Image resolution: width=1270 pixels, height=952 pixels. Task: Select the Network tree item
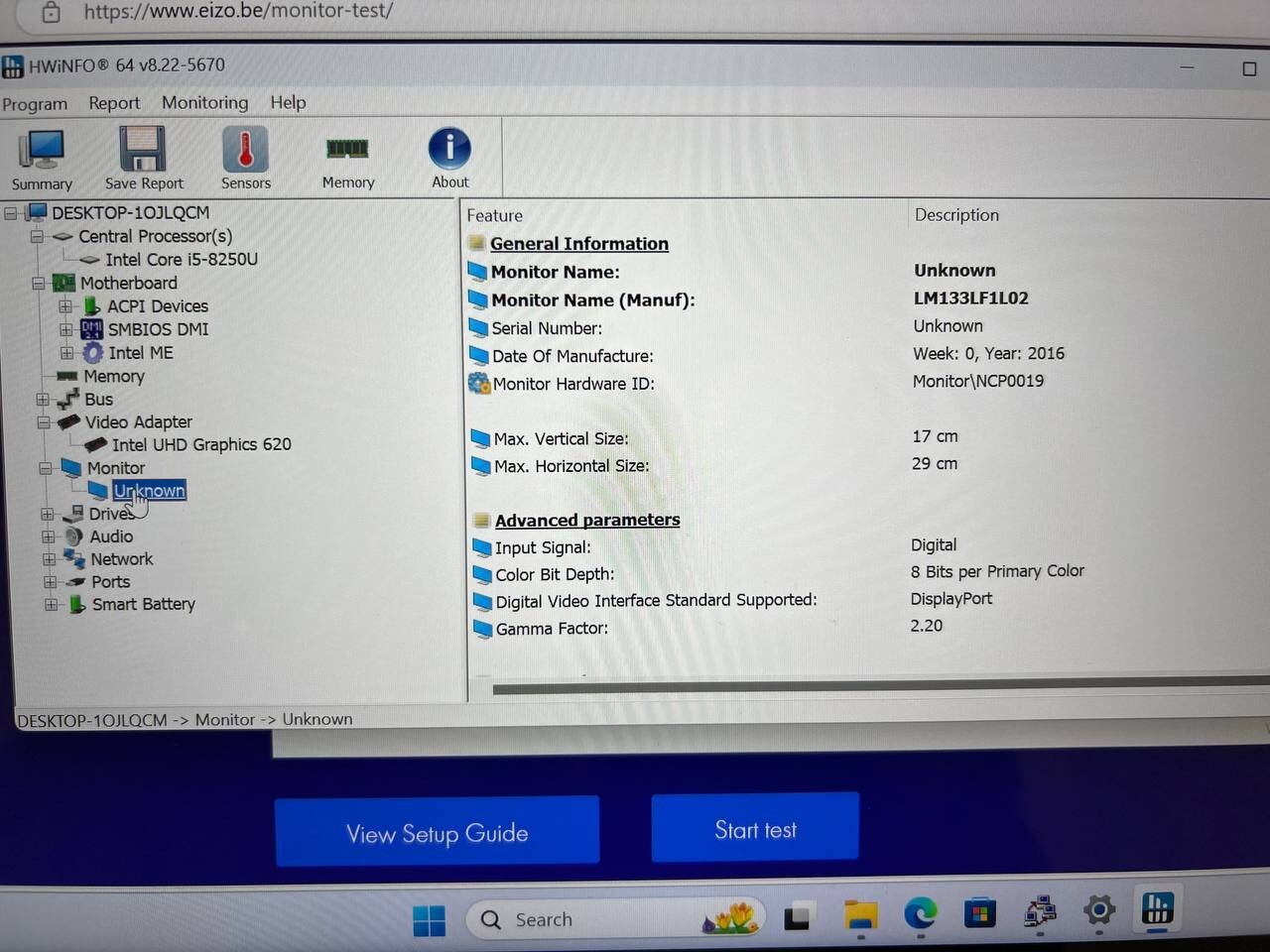[x=121, y=559]
